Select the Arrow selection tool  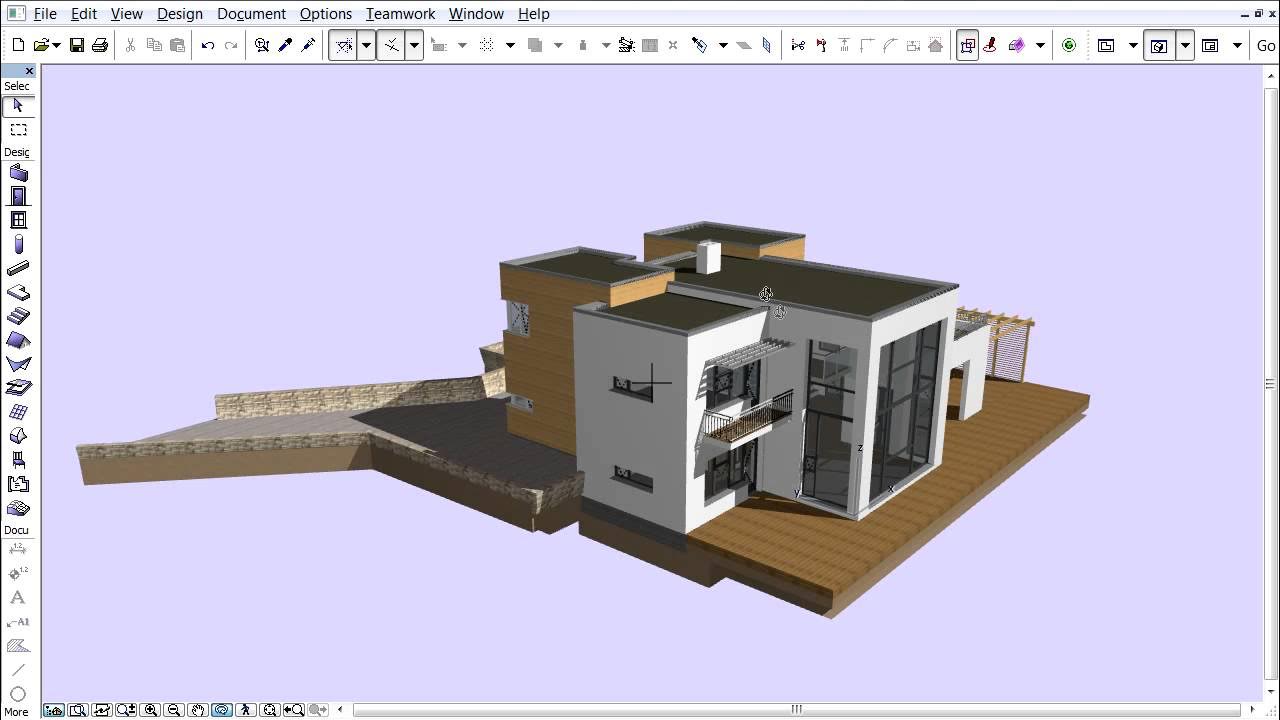click(18, 106)
